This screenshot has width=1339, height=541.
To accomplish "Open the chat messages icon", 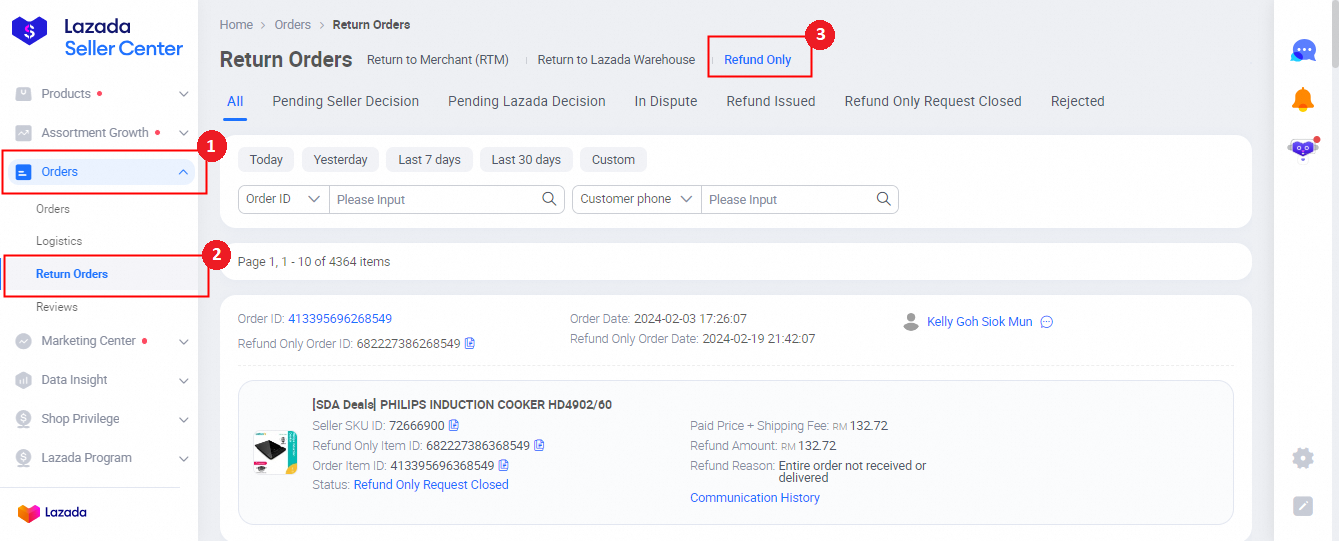I will [1303, 51].
